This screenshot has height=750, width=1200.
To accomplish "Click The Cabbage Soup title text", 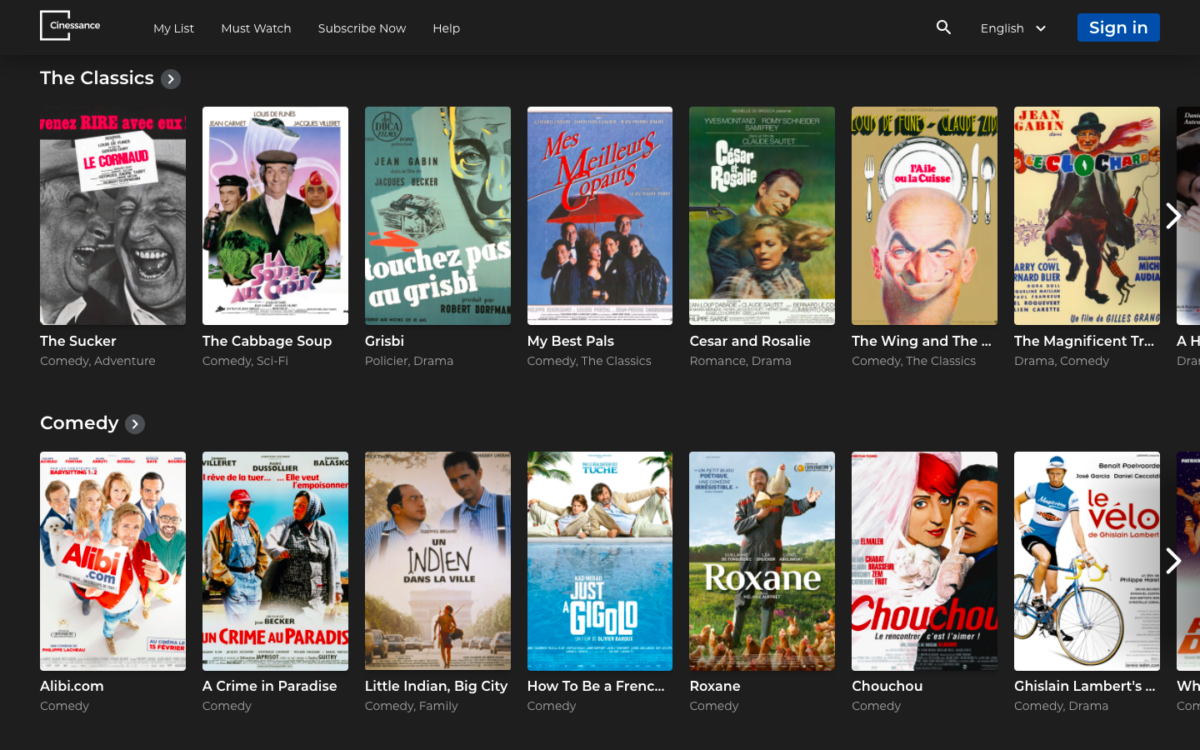I will [267, 341].
